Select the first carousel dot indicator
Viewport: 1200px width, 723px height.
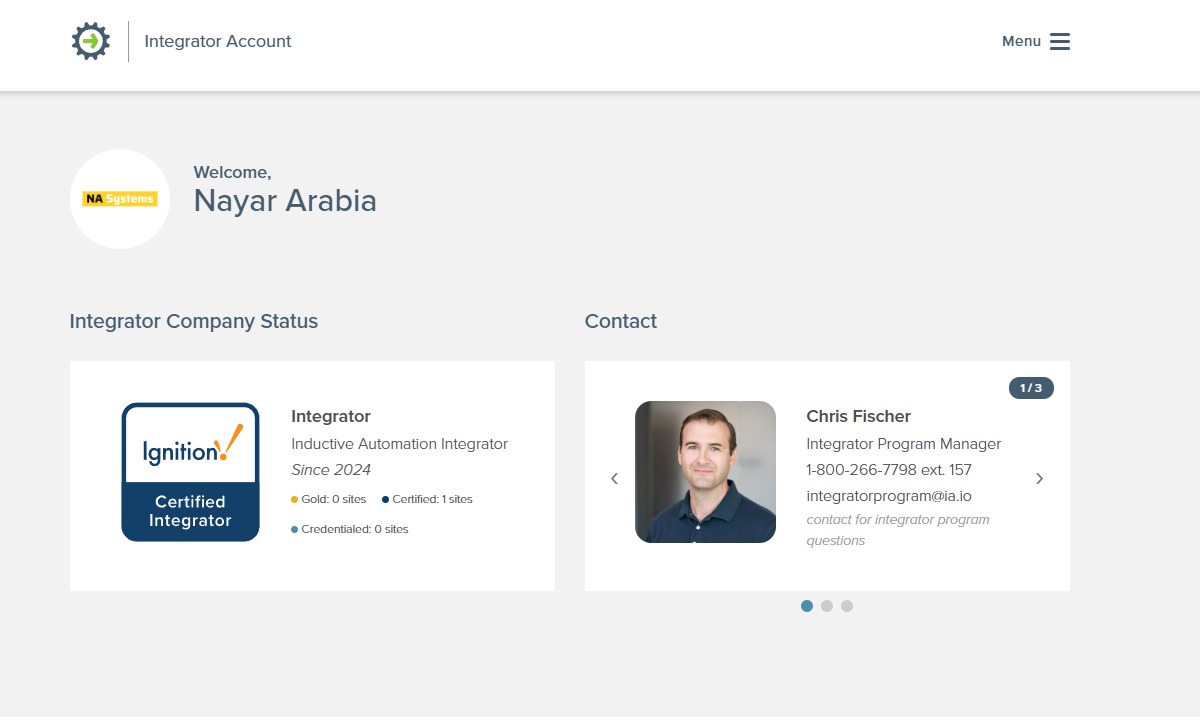807,606
